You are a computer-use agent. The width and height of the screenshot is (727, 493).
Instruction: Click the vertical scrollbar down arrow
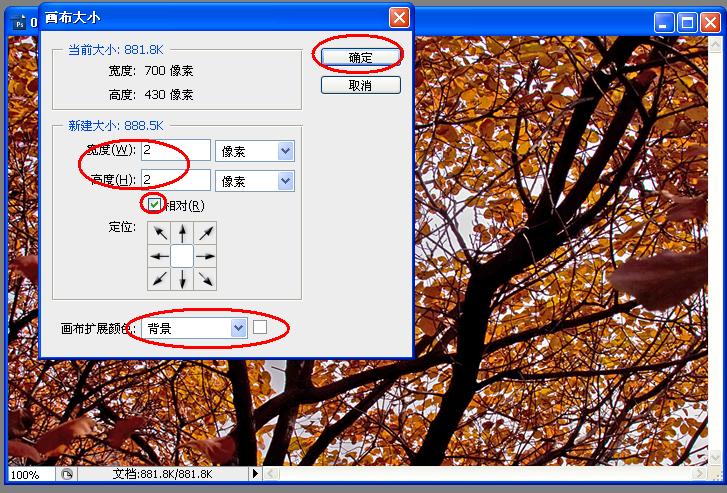[715, 459]
